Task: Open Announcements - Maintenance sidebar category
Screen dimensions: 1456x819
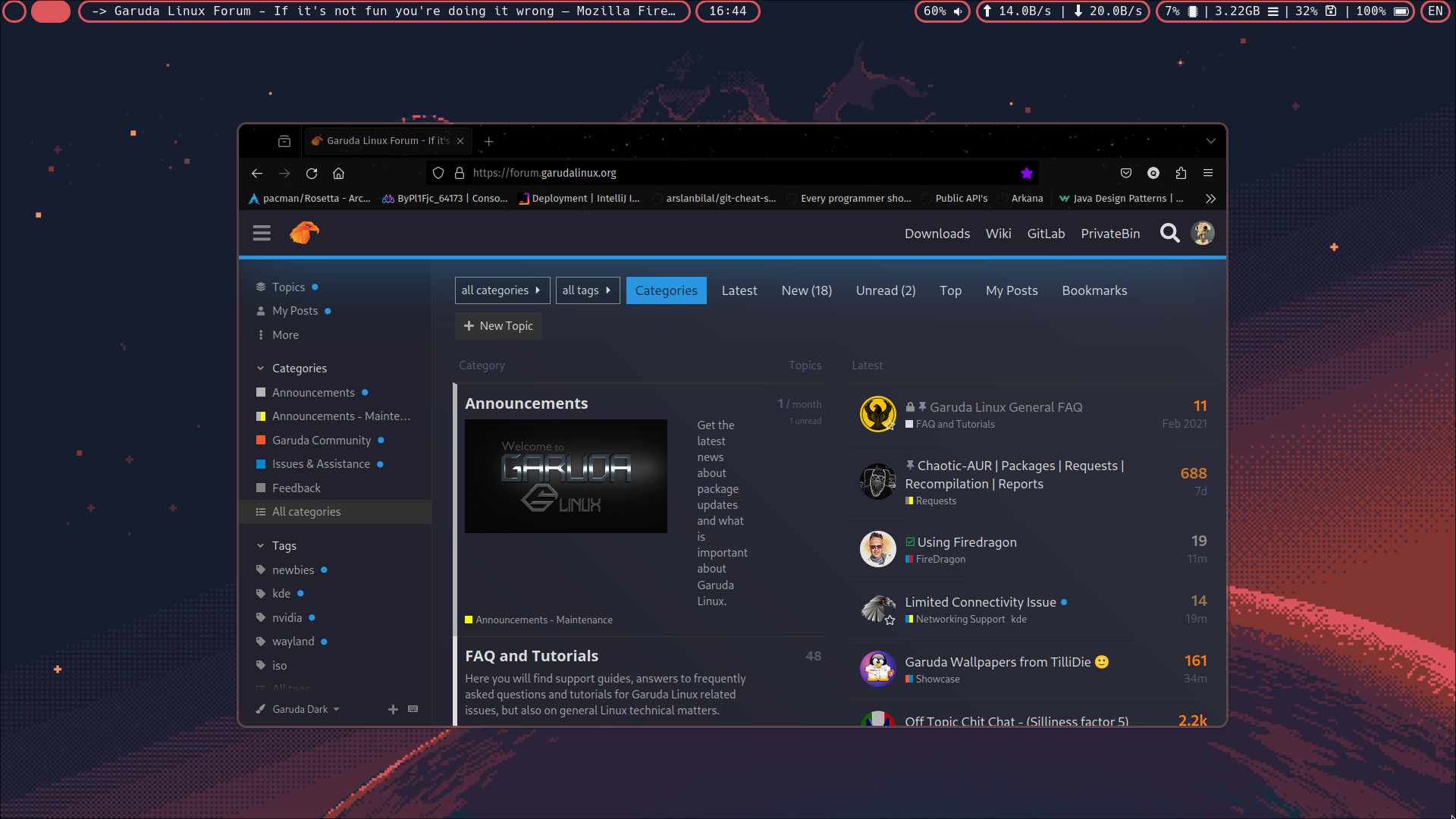Action: pyautogui.click(x=334, y=416)
